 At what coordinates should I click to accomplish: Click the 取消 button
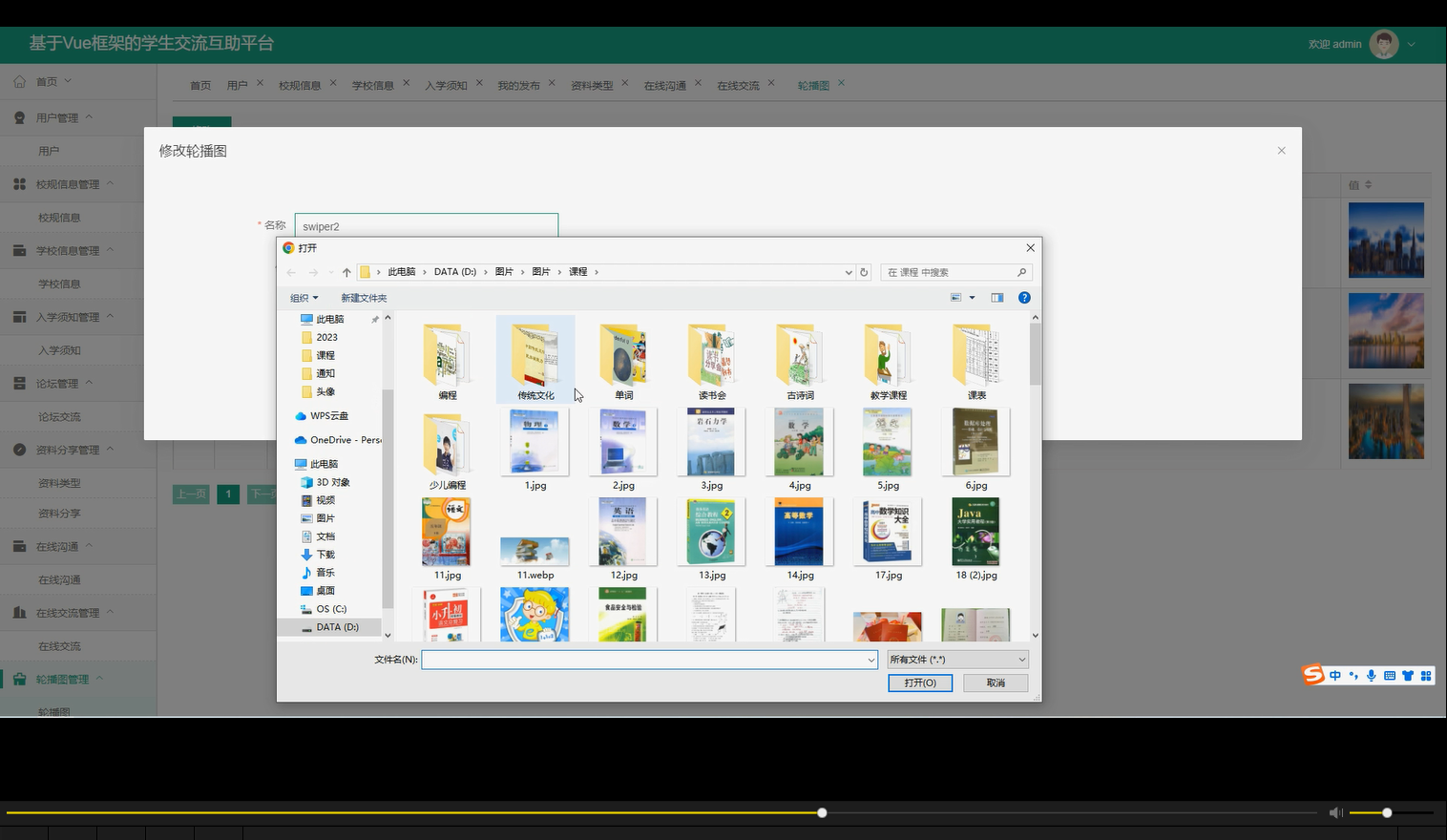[x=996, y=682]
